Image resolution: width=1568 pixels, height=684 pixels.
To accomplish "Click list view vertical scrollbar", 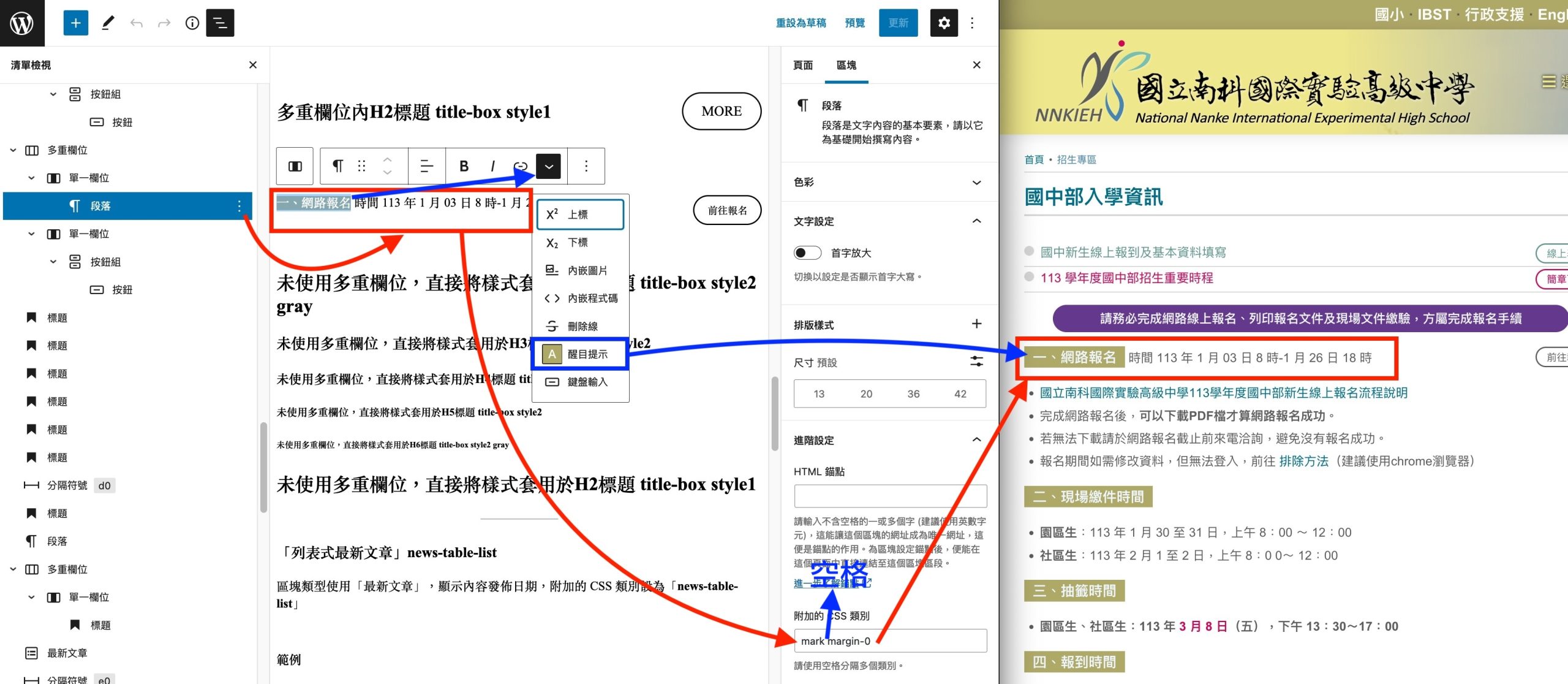I will pos(263,467).
